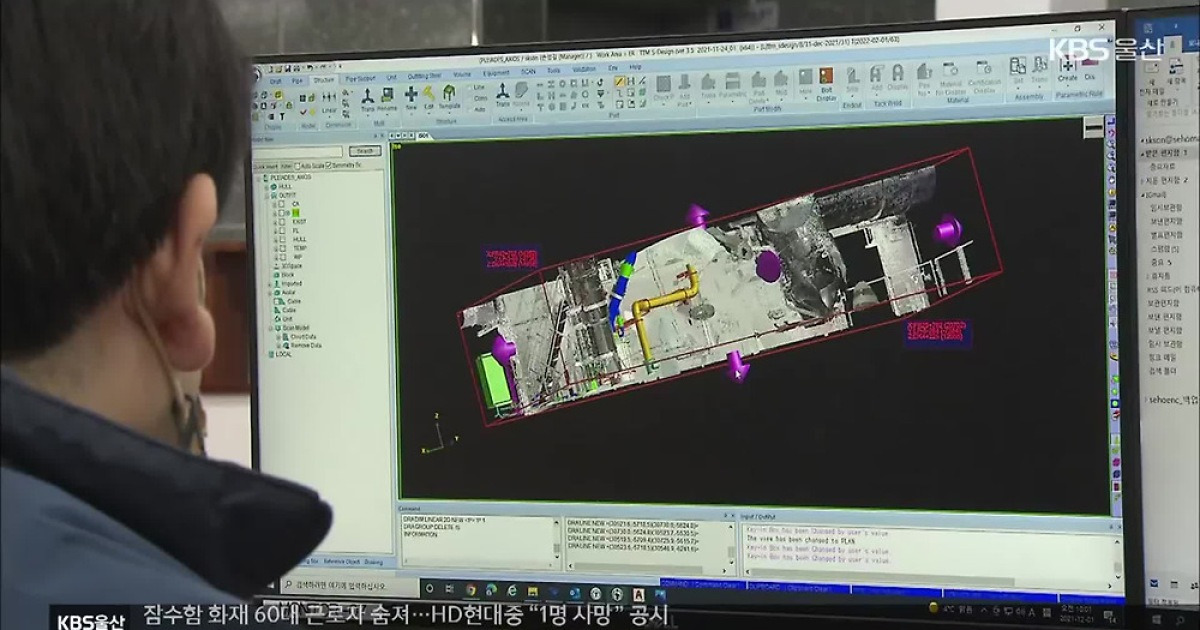Viewport: 1200px width, 630px height.
Task: Click the Tack Weld Add icon
Action: coord(876,75)
